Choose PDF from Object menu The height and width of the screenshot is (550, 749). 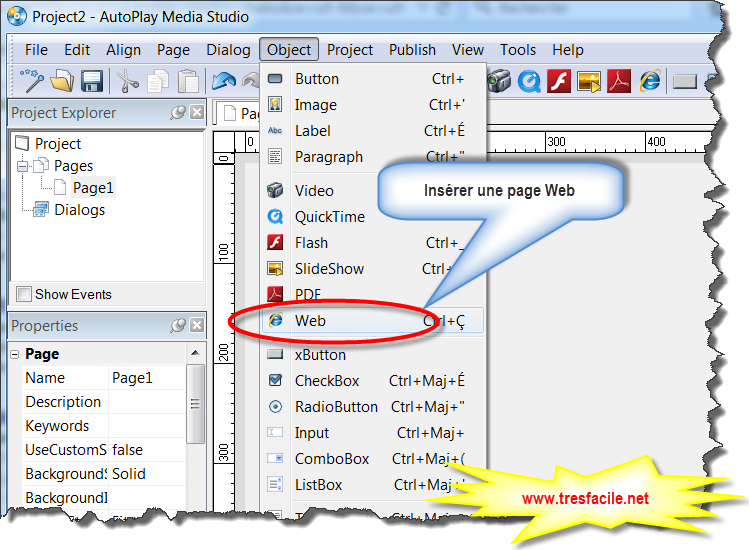pos(373,294)
